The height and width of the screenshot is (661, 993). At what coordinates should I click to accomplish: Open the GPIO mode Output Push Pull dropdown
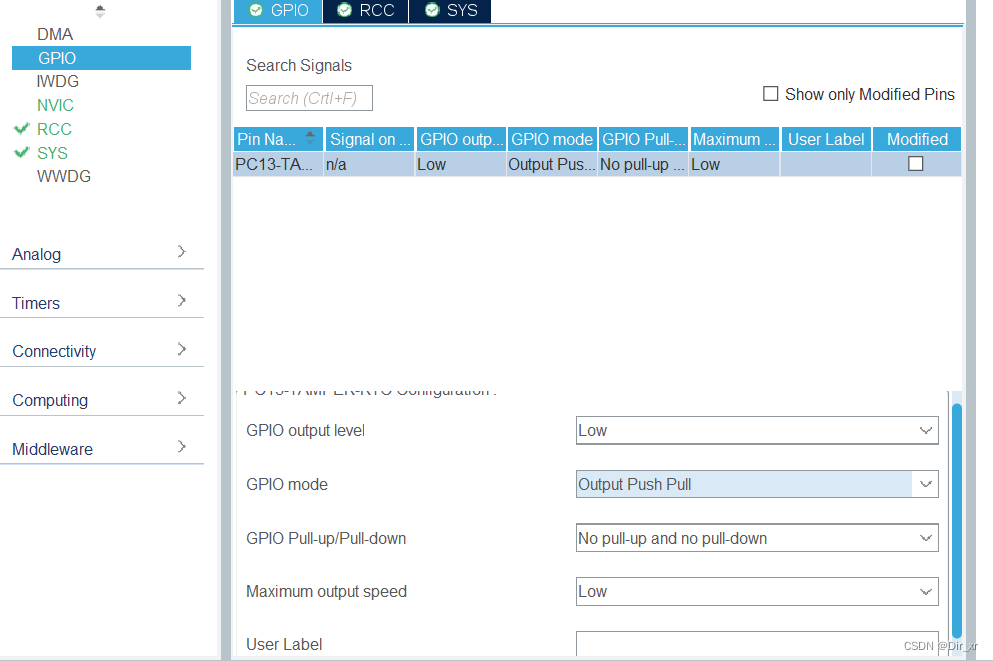tap(757, 484)
